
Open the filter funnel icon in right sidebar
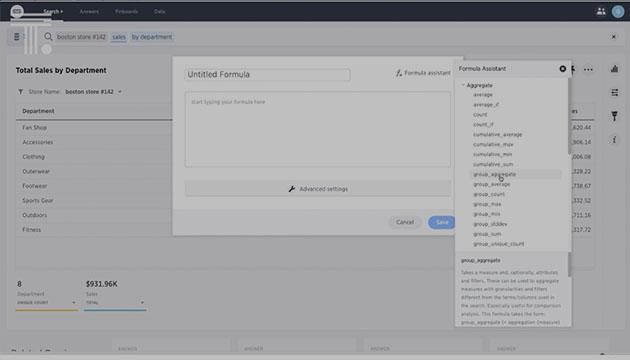[614, 116]
